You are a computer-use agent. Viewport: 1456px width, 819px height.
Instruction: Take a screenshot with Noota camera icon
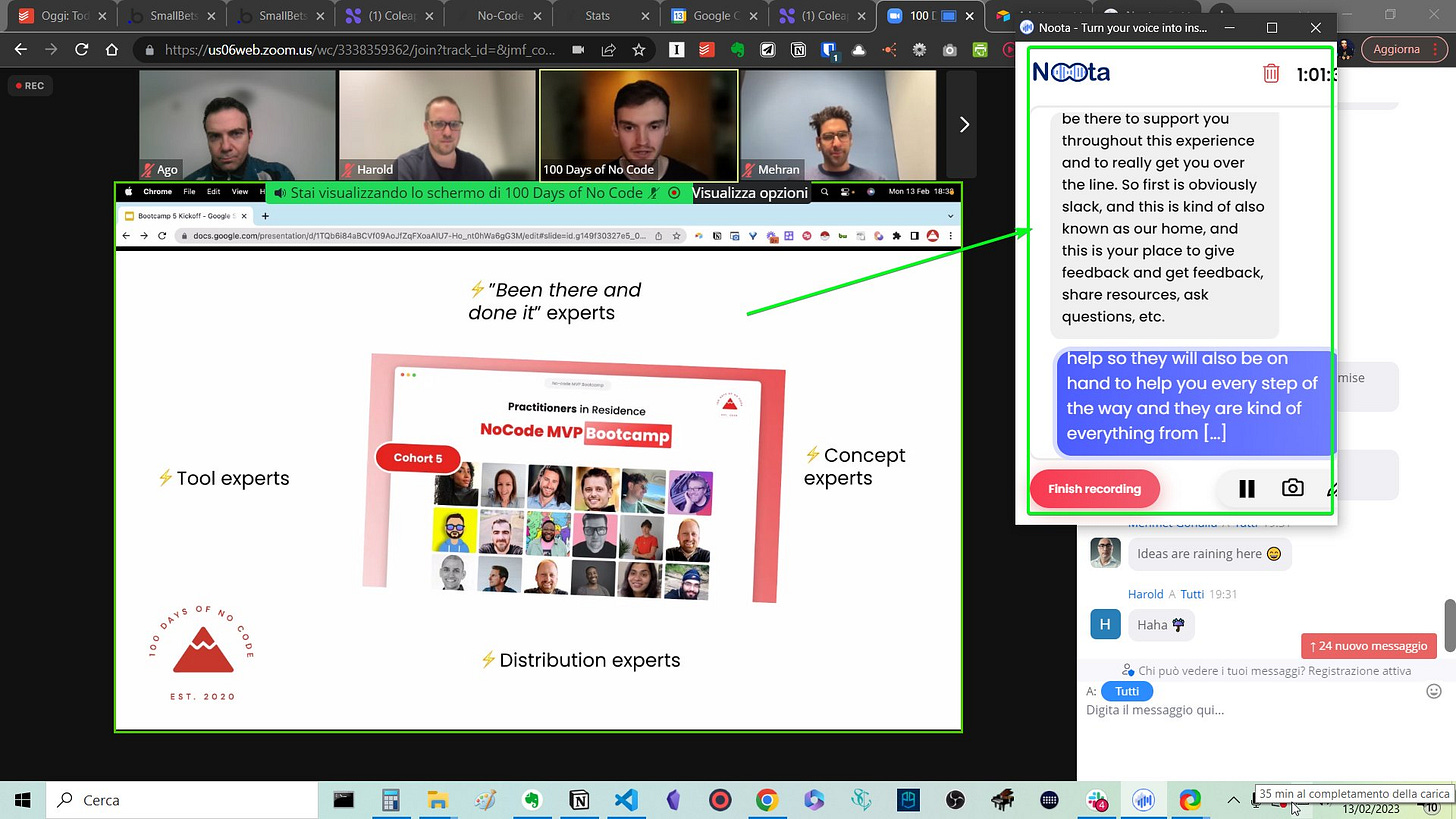click(x=1292, y=488)
